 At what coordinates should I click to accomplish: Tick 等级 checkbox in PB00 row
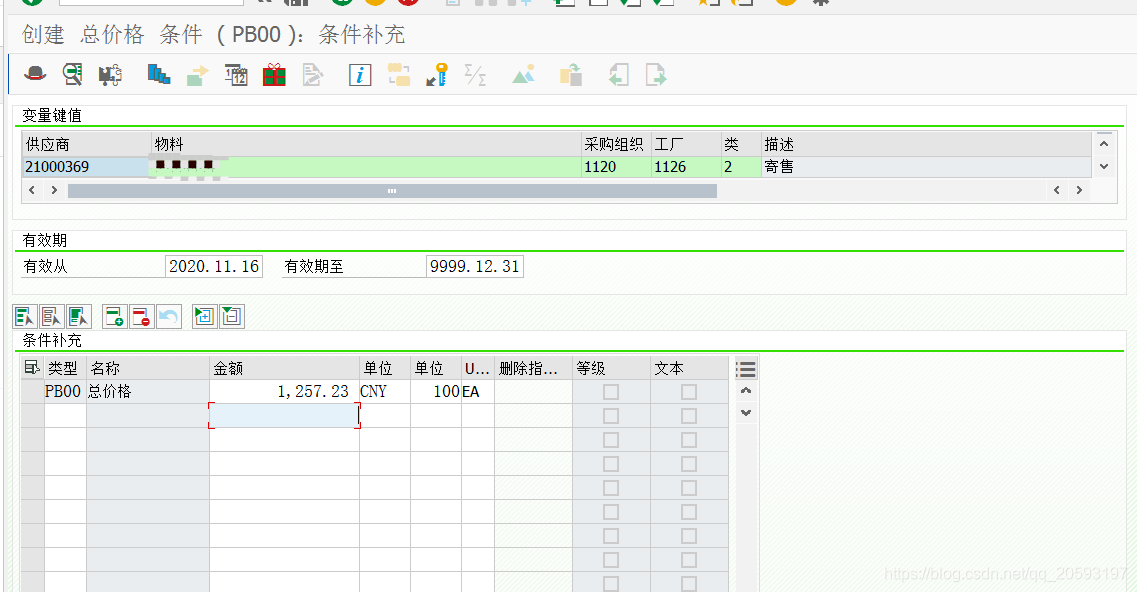[x=611, y=392]
